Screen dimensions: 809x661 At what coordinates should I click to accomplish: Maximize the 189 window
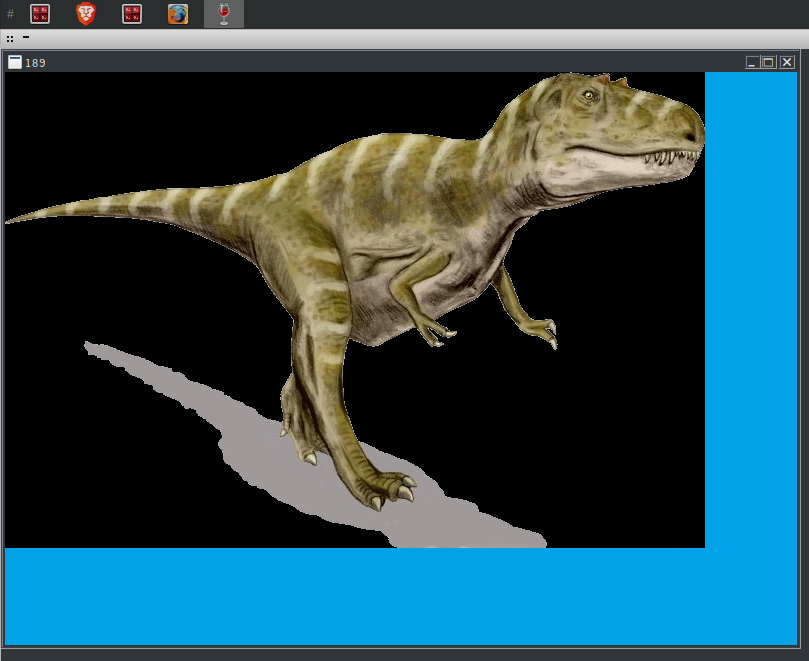pos(769,62)
